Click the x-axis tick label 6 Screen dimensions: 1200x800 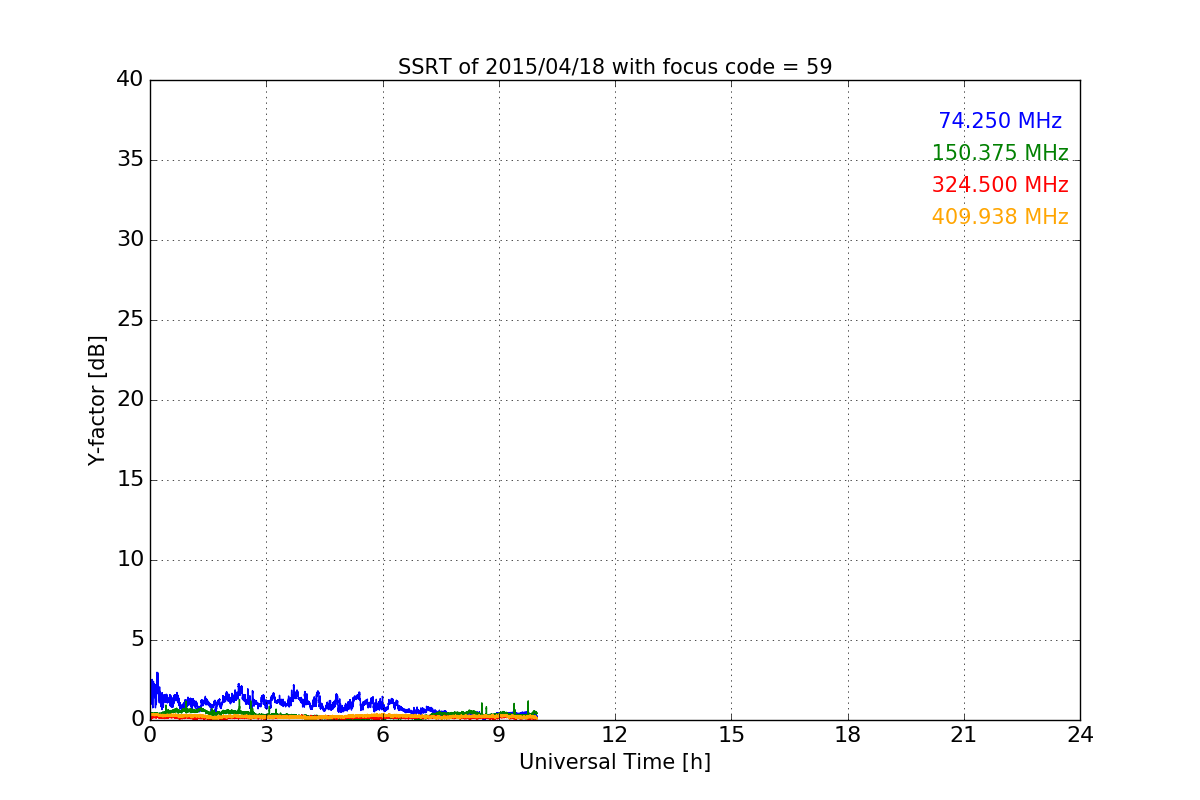point(382,735)
